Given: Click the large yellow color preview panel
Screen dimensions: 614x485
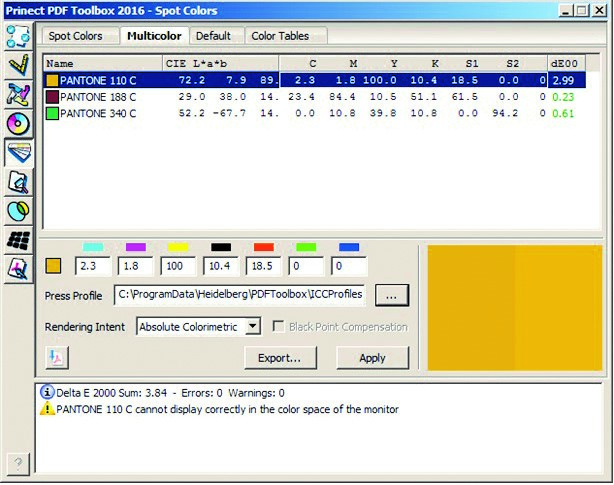Looking at the screenshot, I should 515,308.
